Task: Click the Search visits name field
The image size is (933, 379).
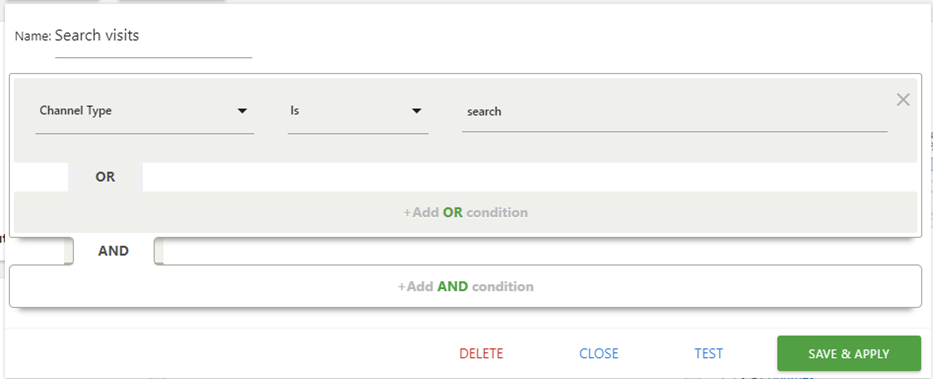Action: click(154, 38)
